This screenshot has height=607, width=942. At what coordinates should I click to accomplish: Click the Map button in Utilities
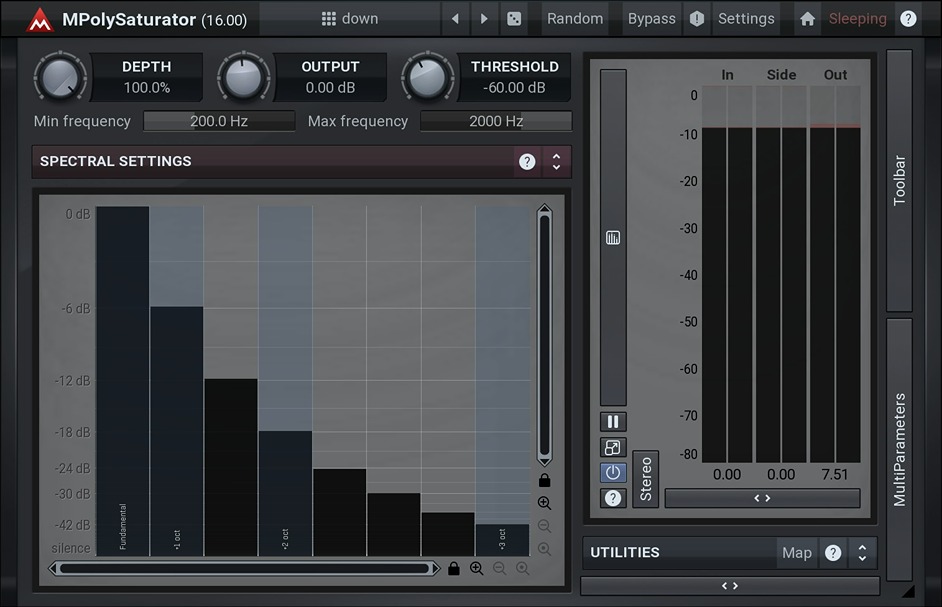797,552
